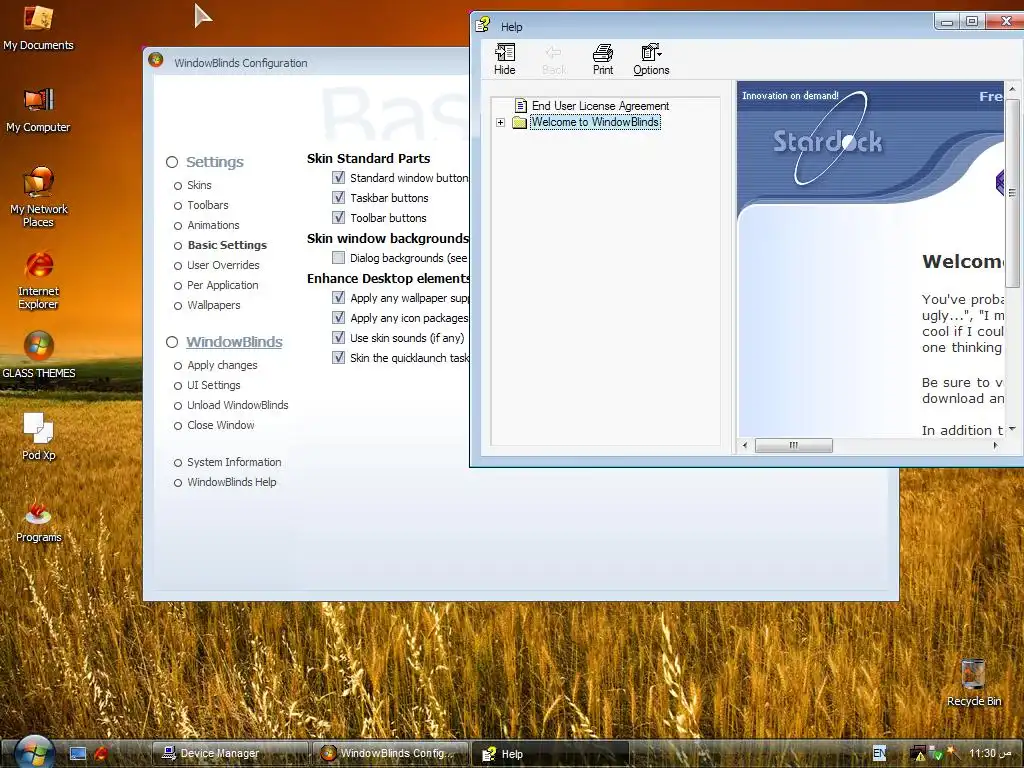Click the Settings section heading
Viewport: 1024px width, 768px height.
[x=214, y=161]
